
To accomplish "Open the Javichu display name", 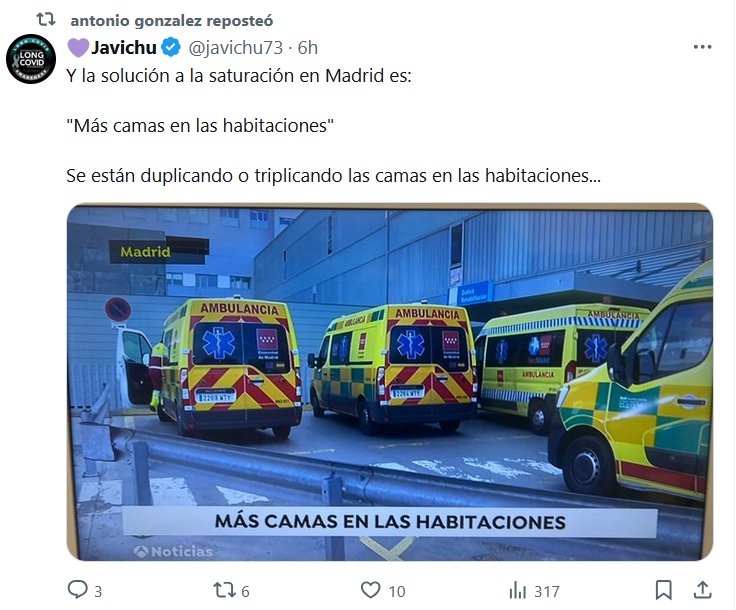I will coord(124,47).
